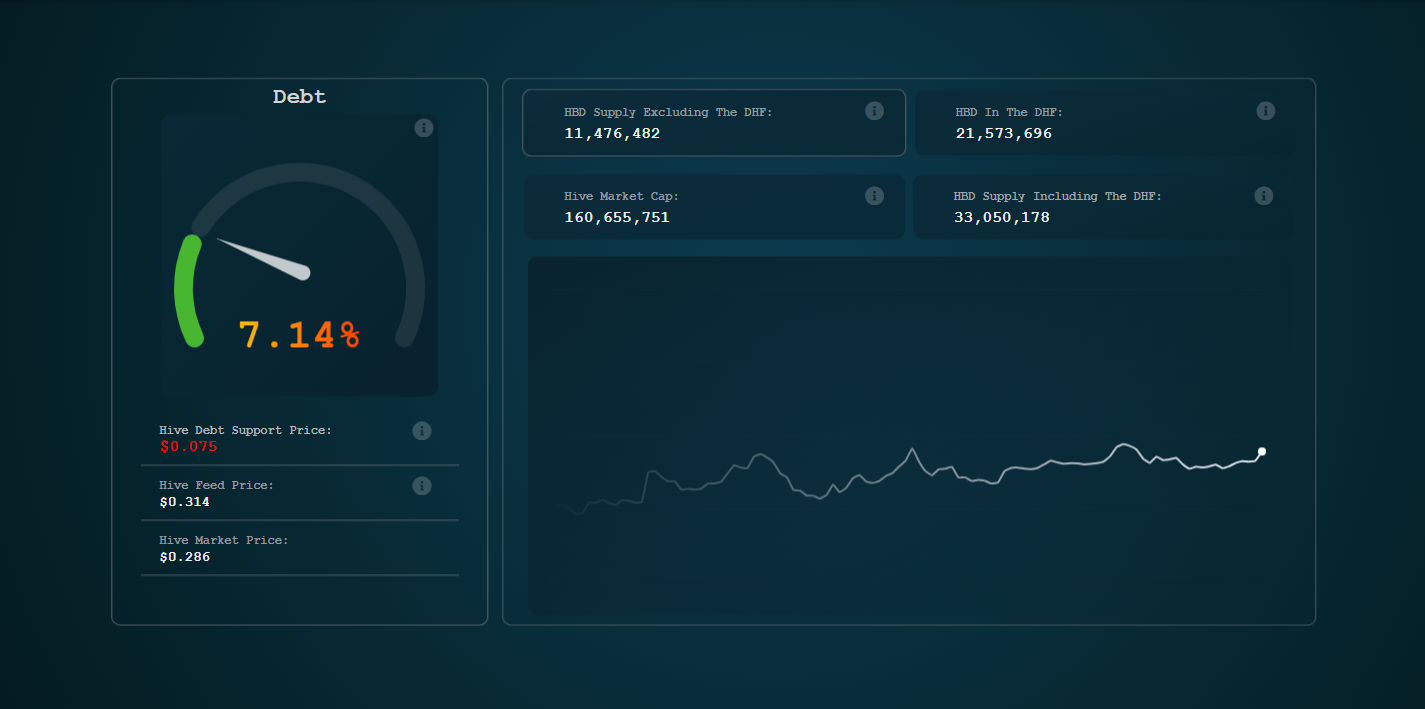Select the HBD In The DHF card
This screenshot has height=709, width=1425.
pyautogui.click(x=1104, y=123)
